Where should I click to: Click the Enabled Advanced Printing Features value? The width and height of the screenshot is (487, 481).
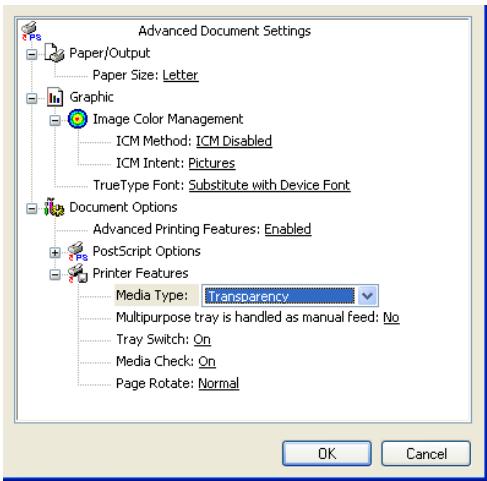(x=288, y=229)
